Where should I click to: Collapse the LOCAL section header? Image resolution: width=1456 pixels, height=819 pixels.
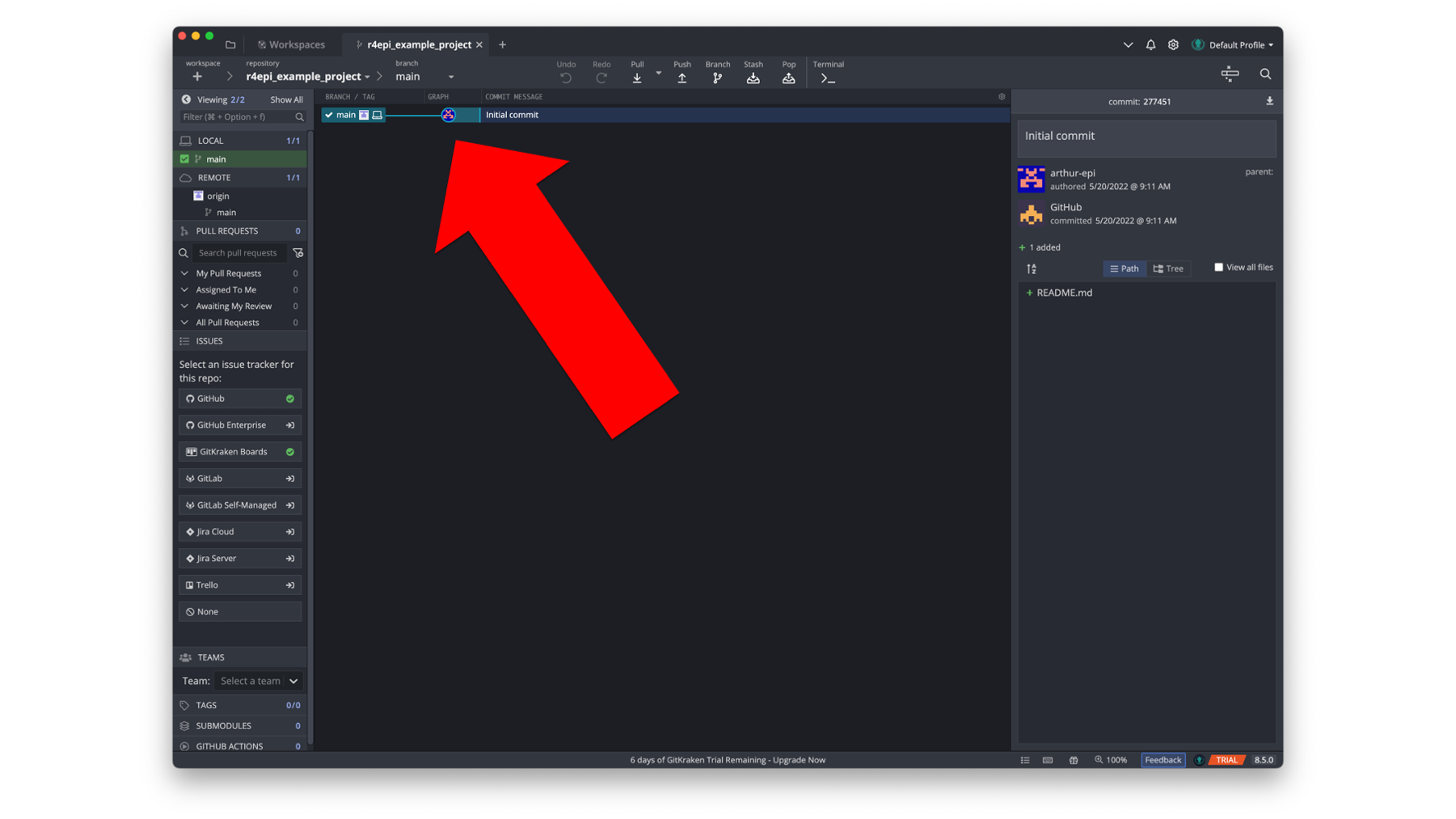point(240,141)
